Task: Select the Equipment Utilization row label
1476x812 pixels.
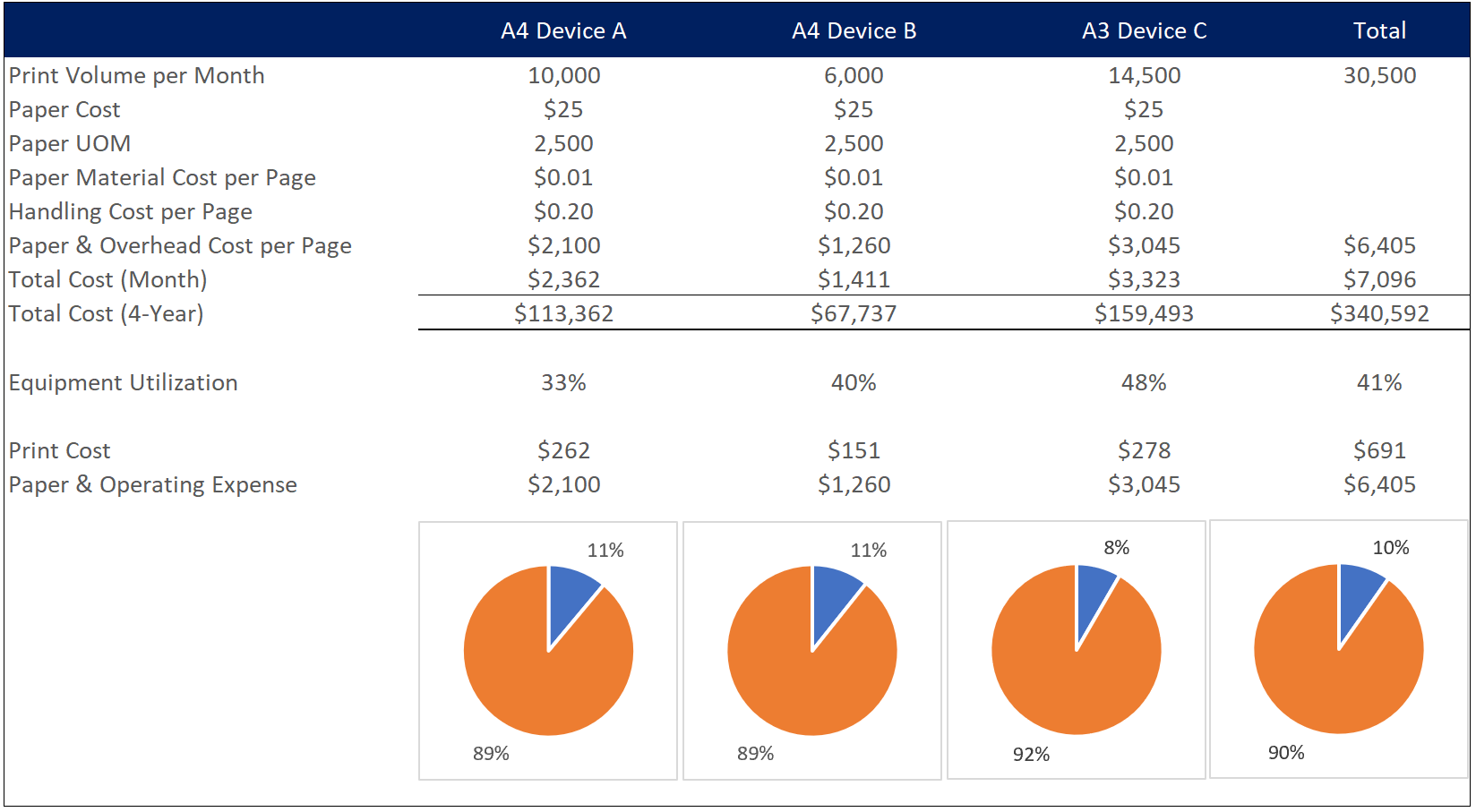Action: [123, 382]
